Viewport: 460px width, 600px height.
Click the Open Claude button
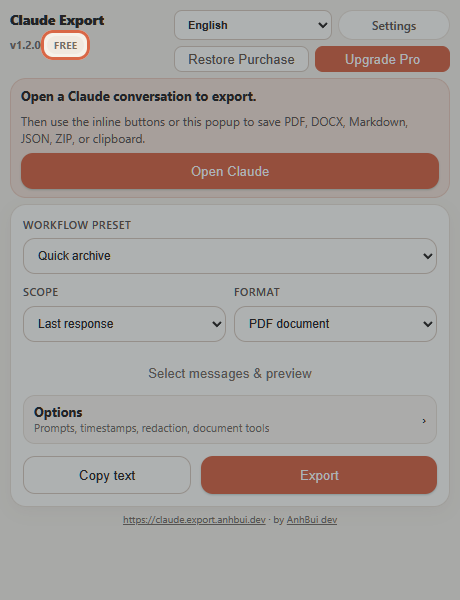click(230, 171)
